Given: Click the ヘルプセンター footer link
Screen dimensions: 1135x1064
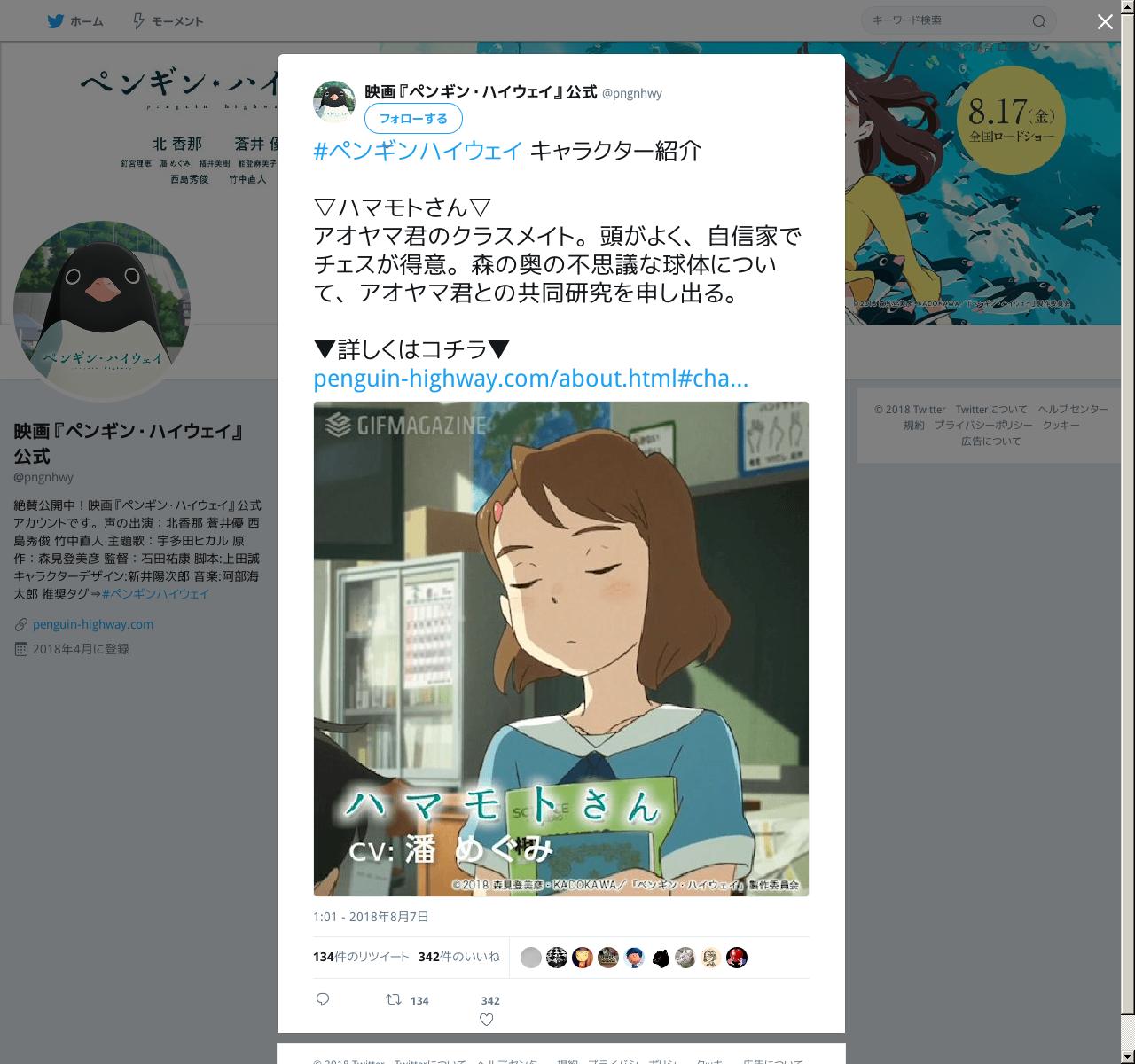Looking at the screenshot, I should [x=1073, y=409].
